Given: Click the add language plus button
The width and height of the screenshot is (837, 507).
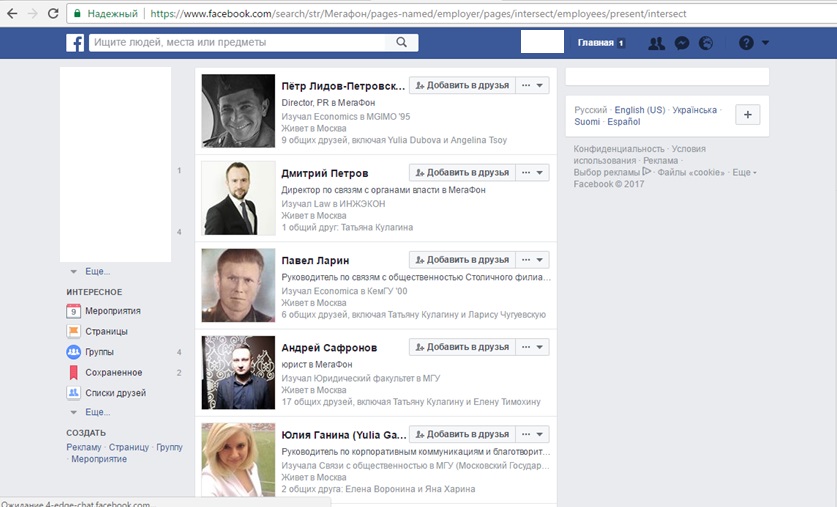Looking at the screenshot, I should 748,115.
